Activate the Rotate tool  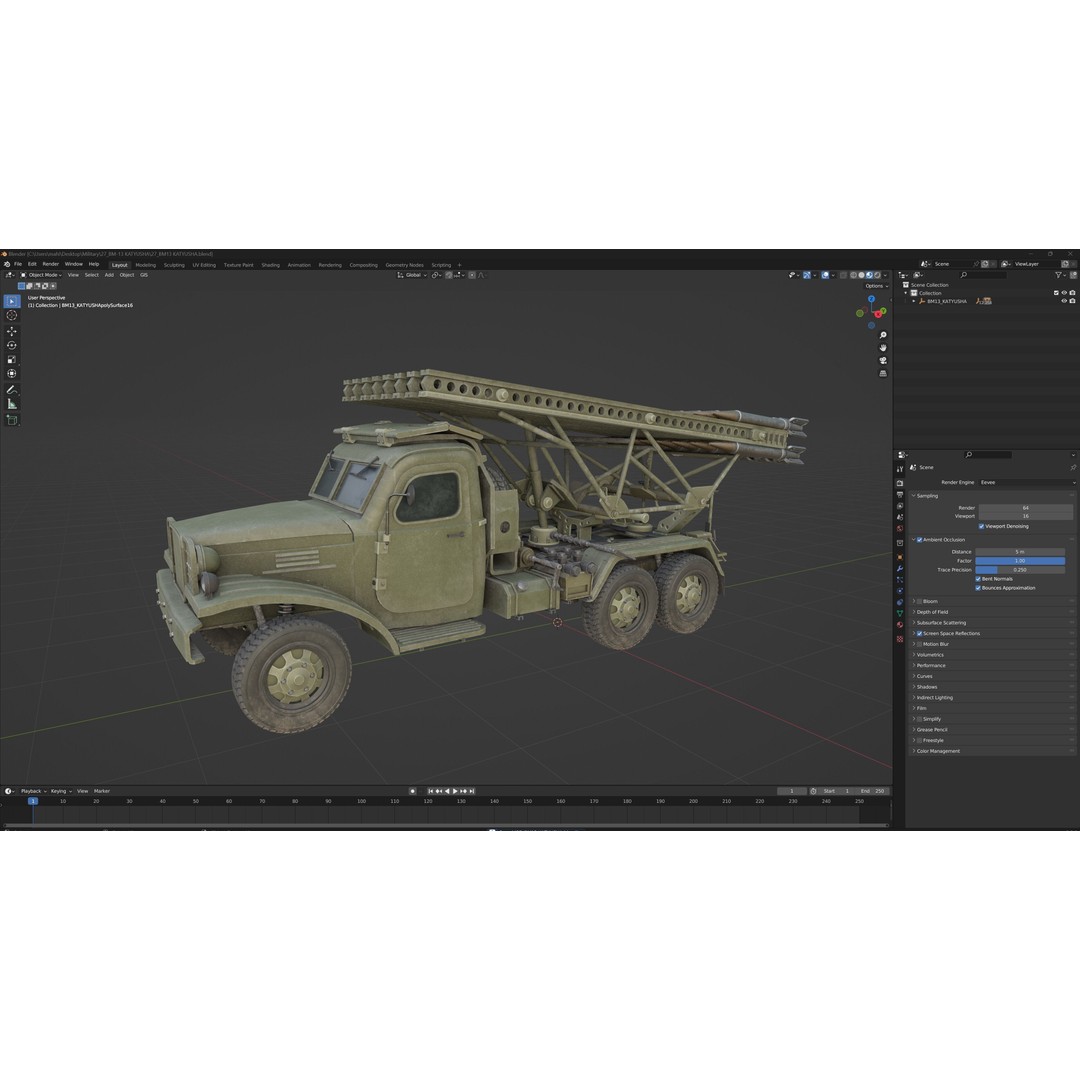pyautogui.click(x=12, y=345)
